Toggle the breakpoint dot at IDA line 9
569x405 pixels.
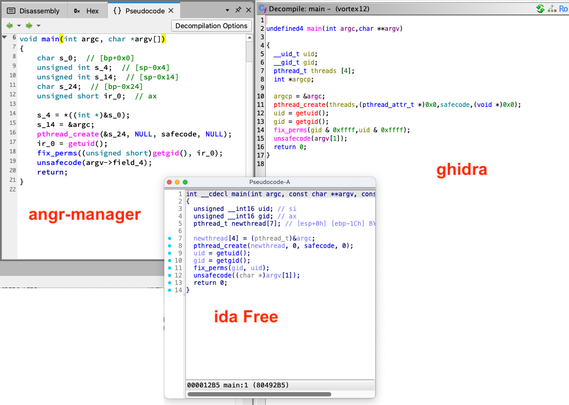coord(169,253)
